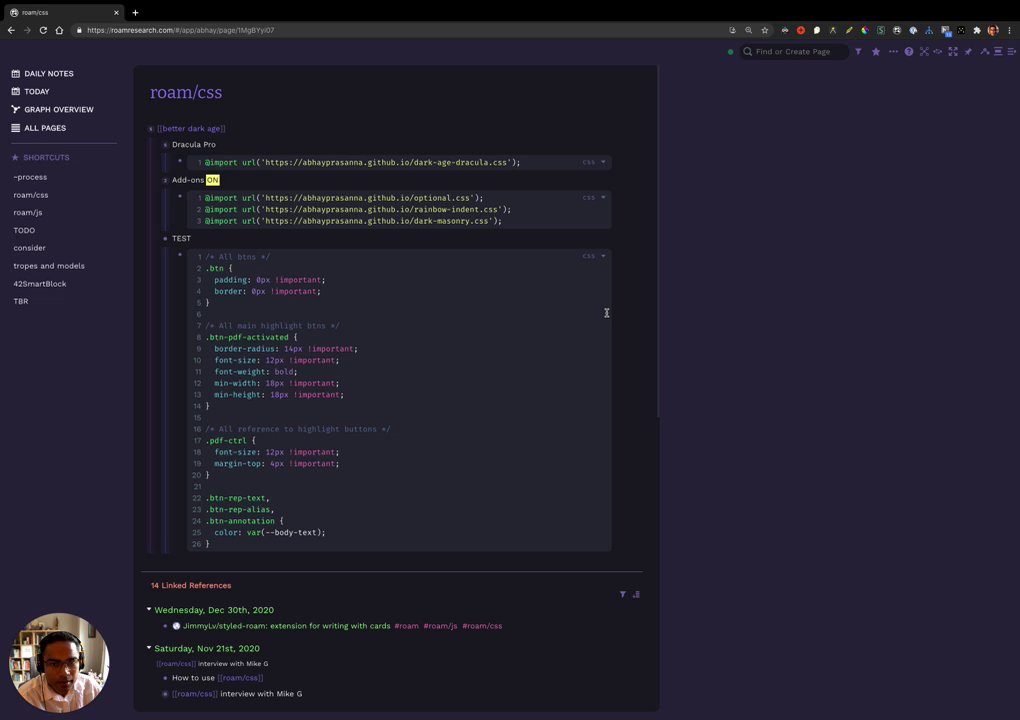Open the Chrome profile avatar
This screenshot has width=1020, height=720.
point(993,30)
